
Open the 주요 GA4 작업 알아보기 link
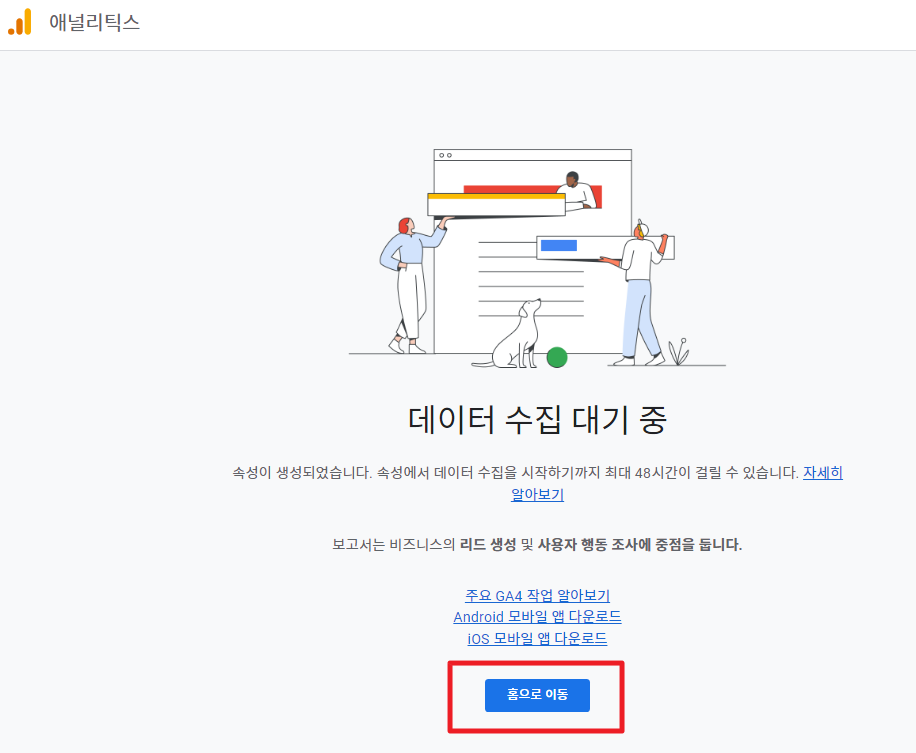[537, 595]
